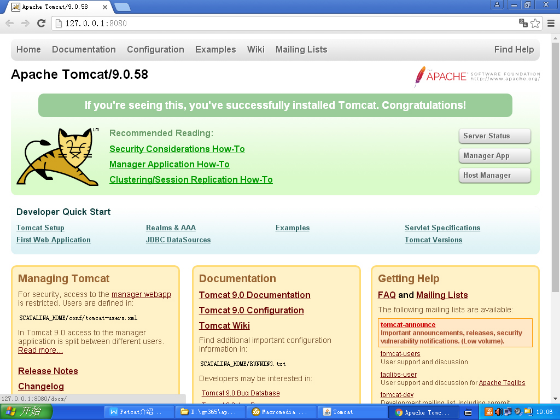Click the scrollbar down arrow
Viewport: 560px width, 420px height.
[555, 399]
